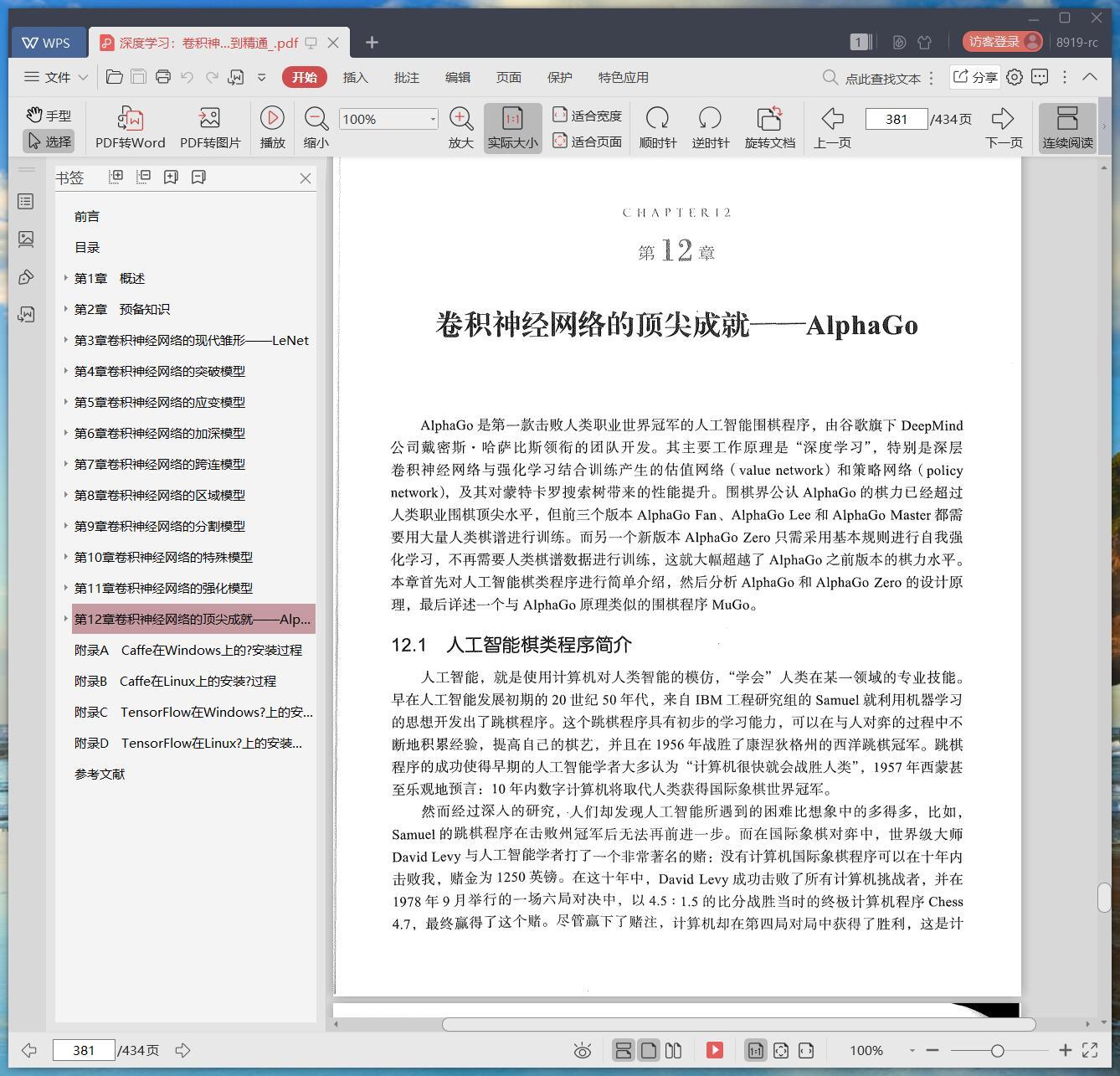This screenshot has height=1076, width=1120.
Task: Open thumbnails panel in left sidebar
Action: [x=26, y=239]
